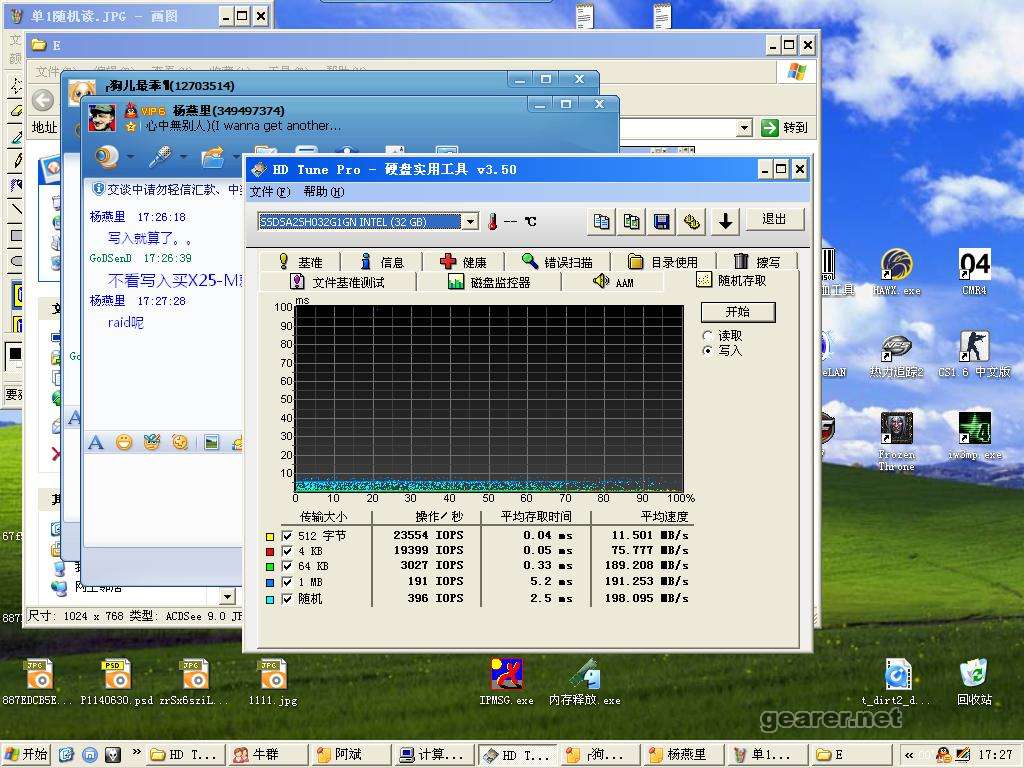Toggle the 4 KB checkbox
Image resolution: width=1024 pixels, height=768 pixels.
287,551
